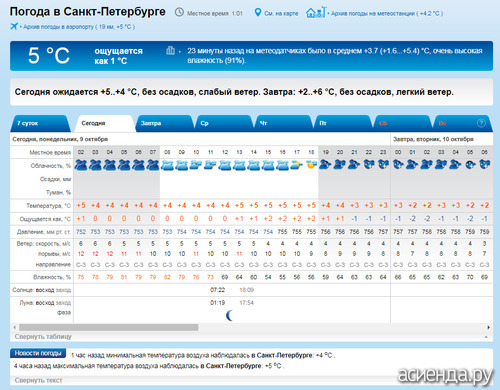Click sunrise time '07:22'

[x=217, y=290]
